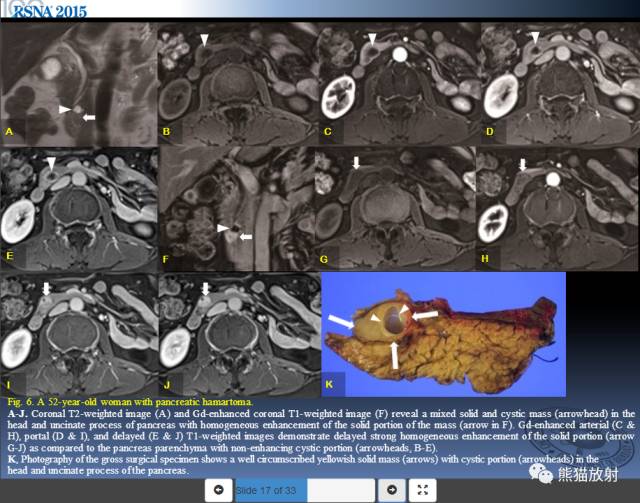Screen dimensions: 640x503
Task: Open arterial phase image panel C
Action: pyautogui.click(x=400, y=84)
